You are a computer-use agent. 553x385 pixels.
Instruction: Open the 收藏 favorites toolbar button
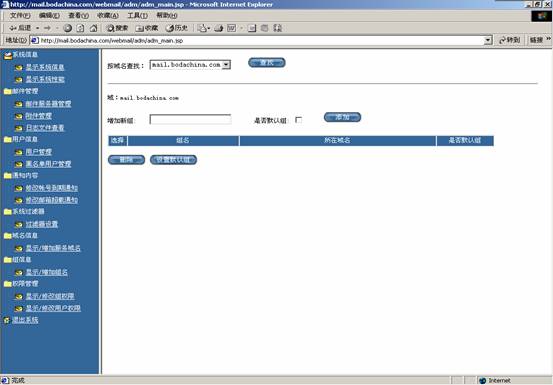pos(147,28)
